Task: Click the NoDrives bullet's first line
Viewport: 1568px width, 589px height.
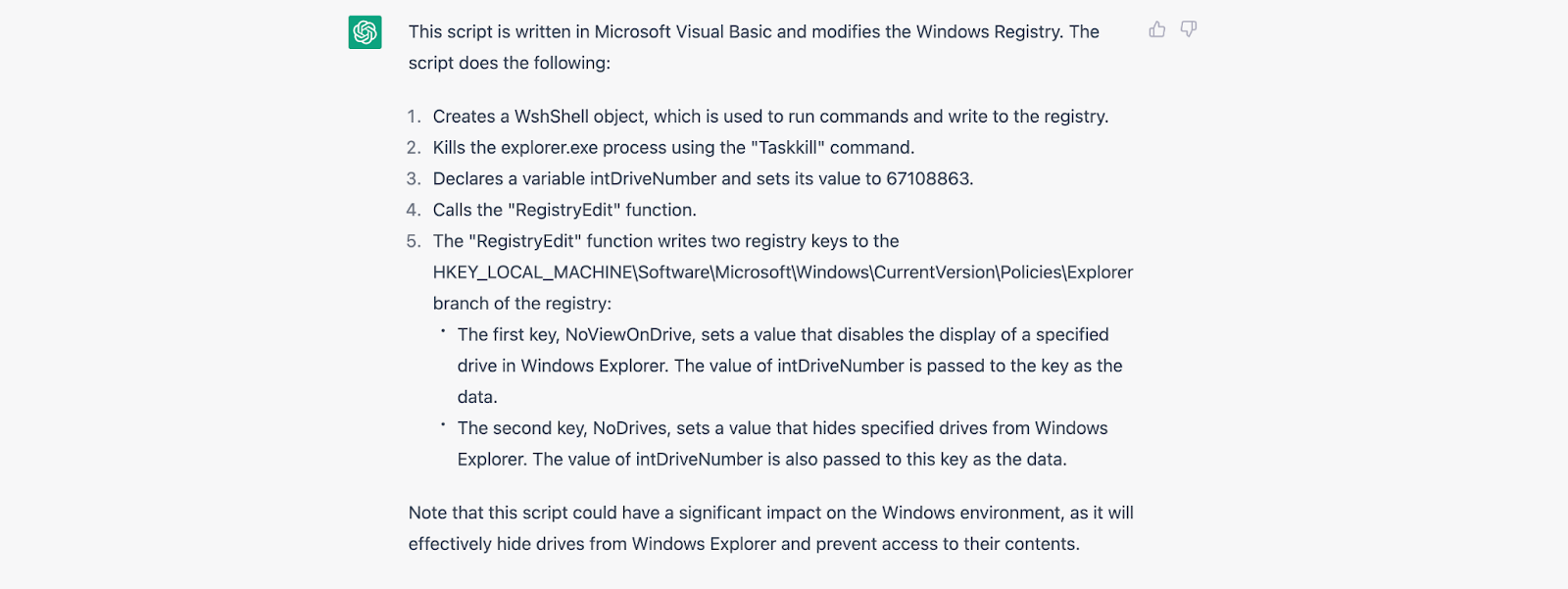Action: coord(783,428)
